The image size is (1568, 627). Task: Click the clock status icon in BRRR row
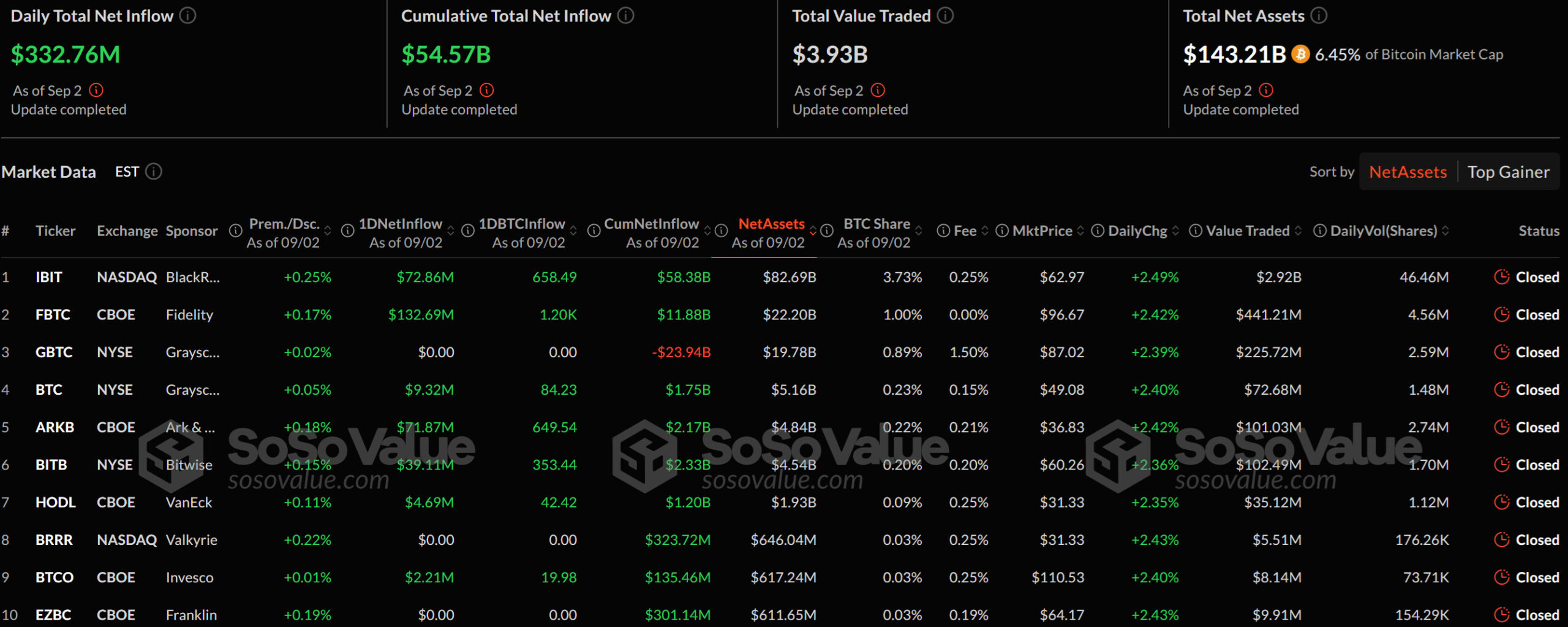tap(1501, 539)
